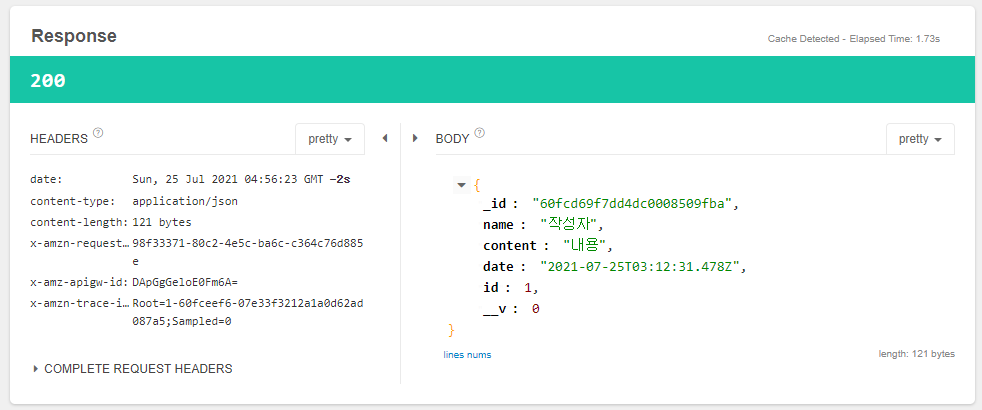
Task: Click the help icon next to BODY
Action: click(x=480, y=133)
